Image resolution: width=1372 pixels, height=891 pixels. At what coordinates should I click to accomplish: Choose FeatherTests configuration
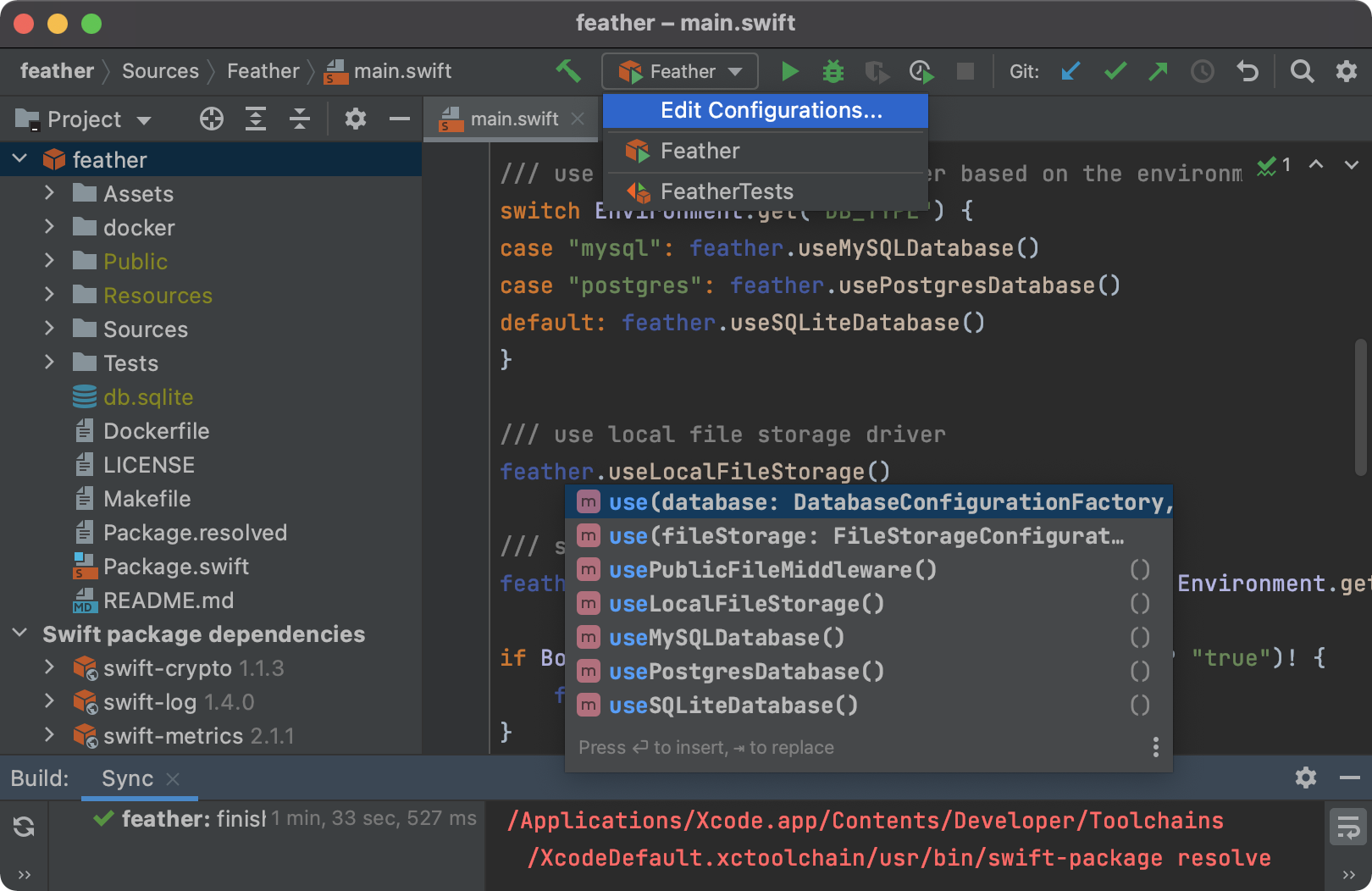(726, 191)
